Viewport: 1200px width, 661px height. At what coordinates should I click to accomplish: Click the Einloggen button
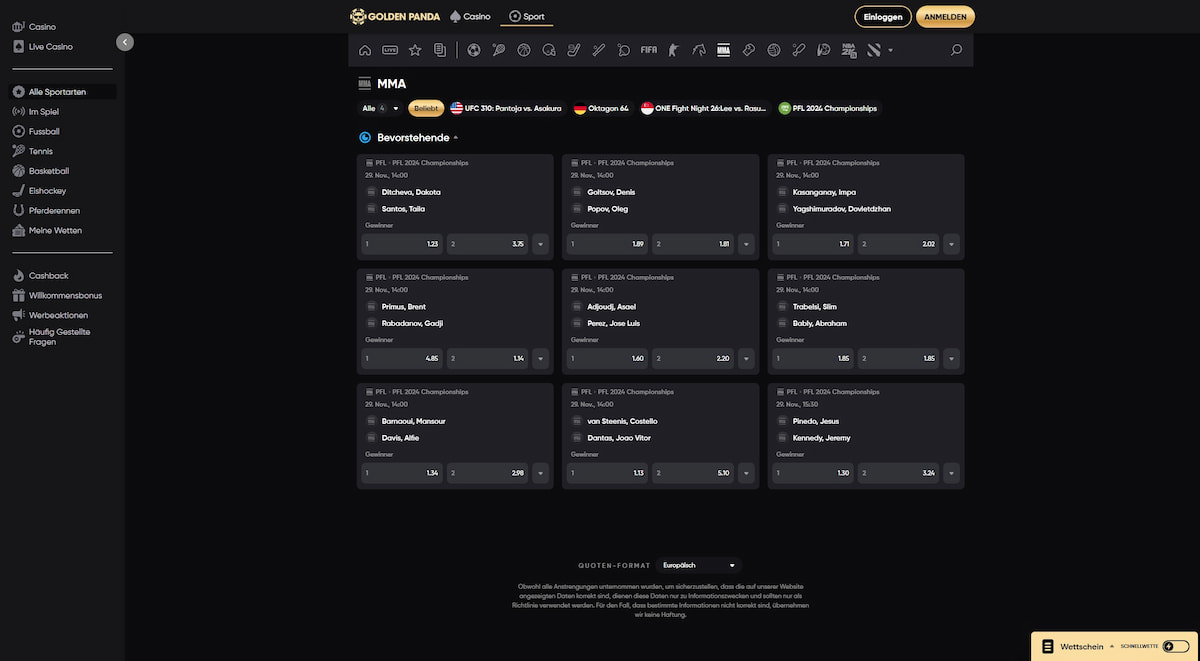pos(883,17)
